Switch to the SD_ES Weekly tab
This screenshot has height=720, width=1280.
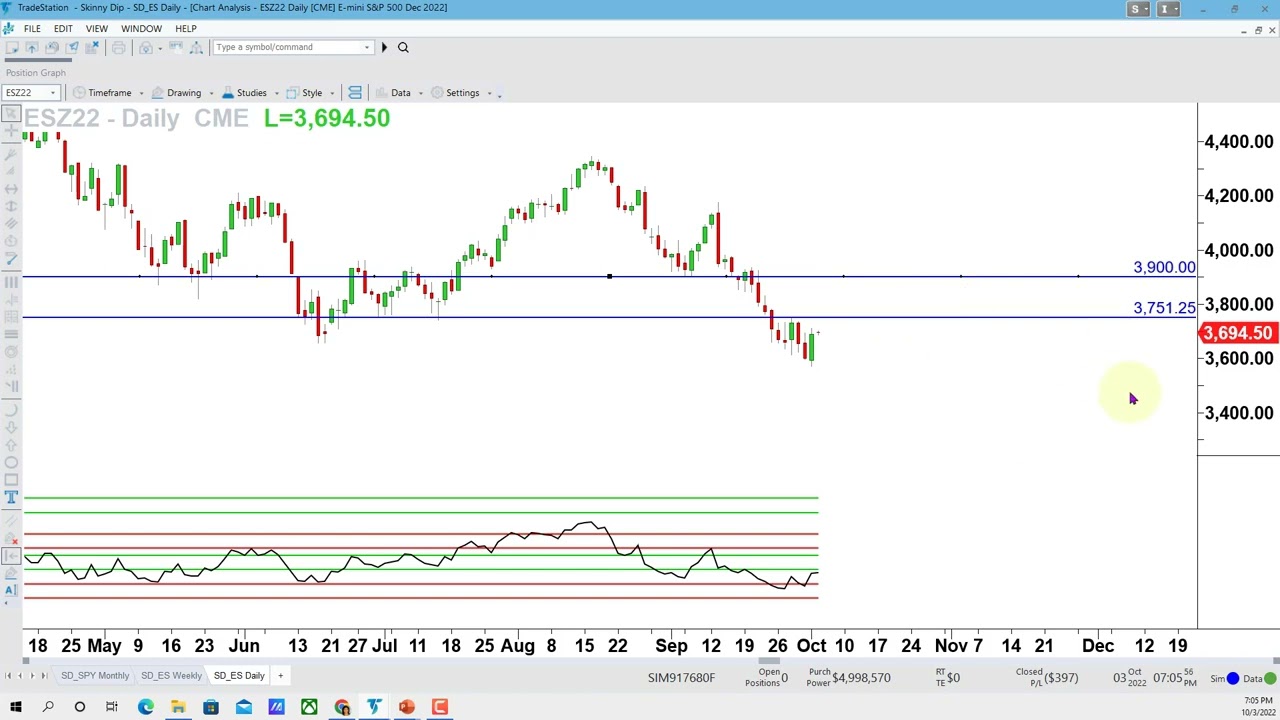[171, 676]
